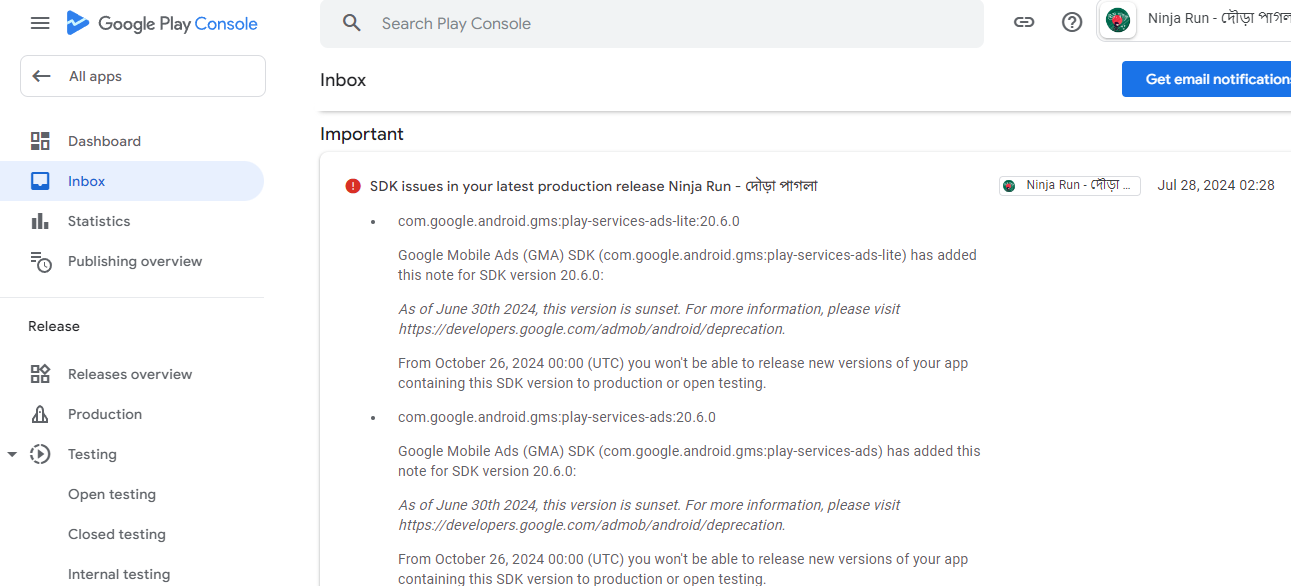Click the Google Play Console logo
The height and width of the screenshot is (586, 1291).
point(162,23)
